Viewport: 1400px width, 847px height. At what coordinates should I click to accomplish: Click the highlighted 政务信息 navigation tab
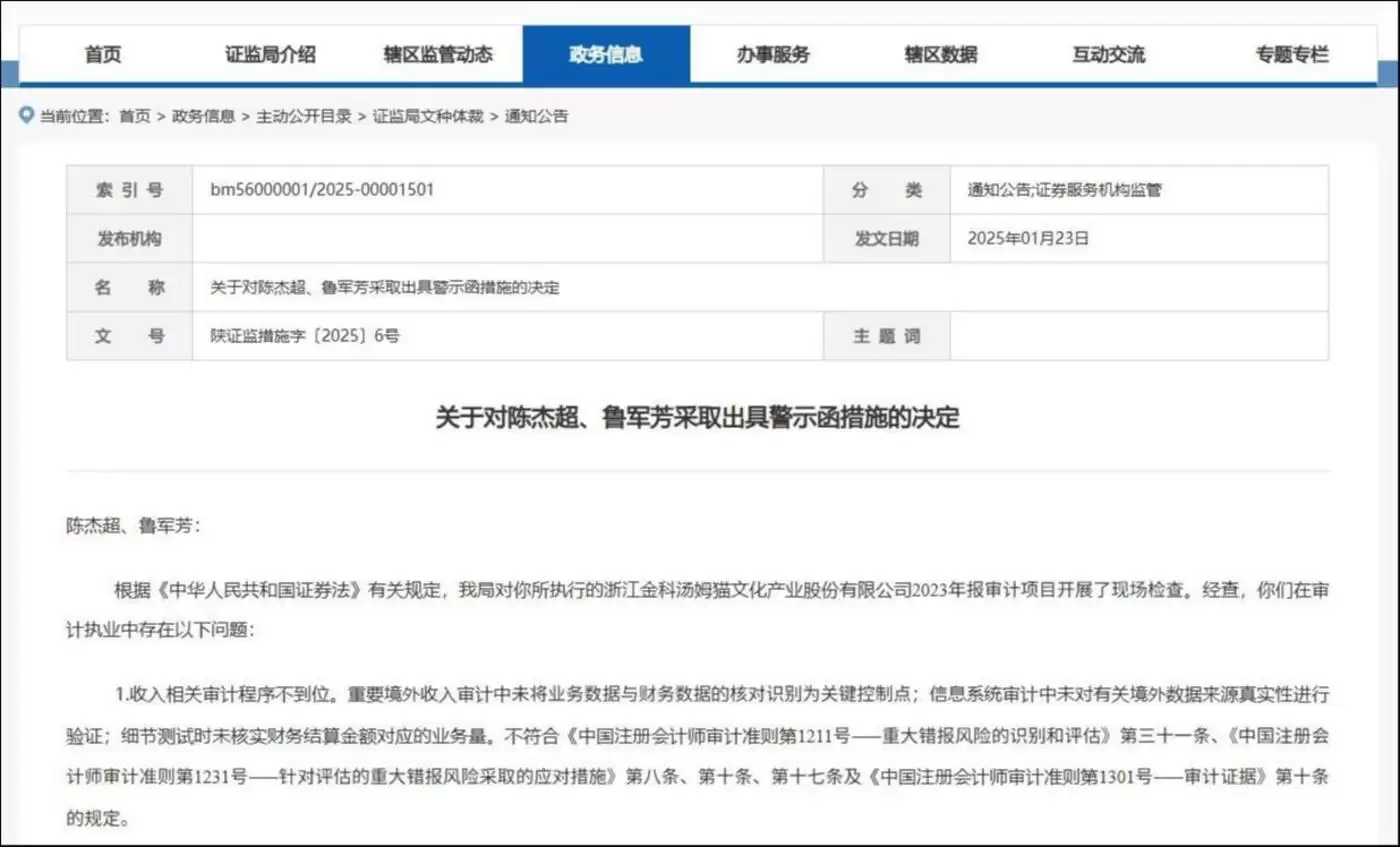[607, 54]
